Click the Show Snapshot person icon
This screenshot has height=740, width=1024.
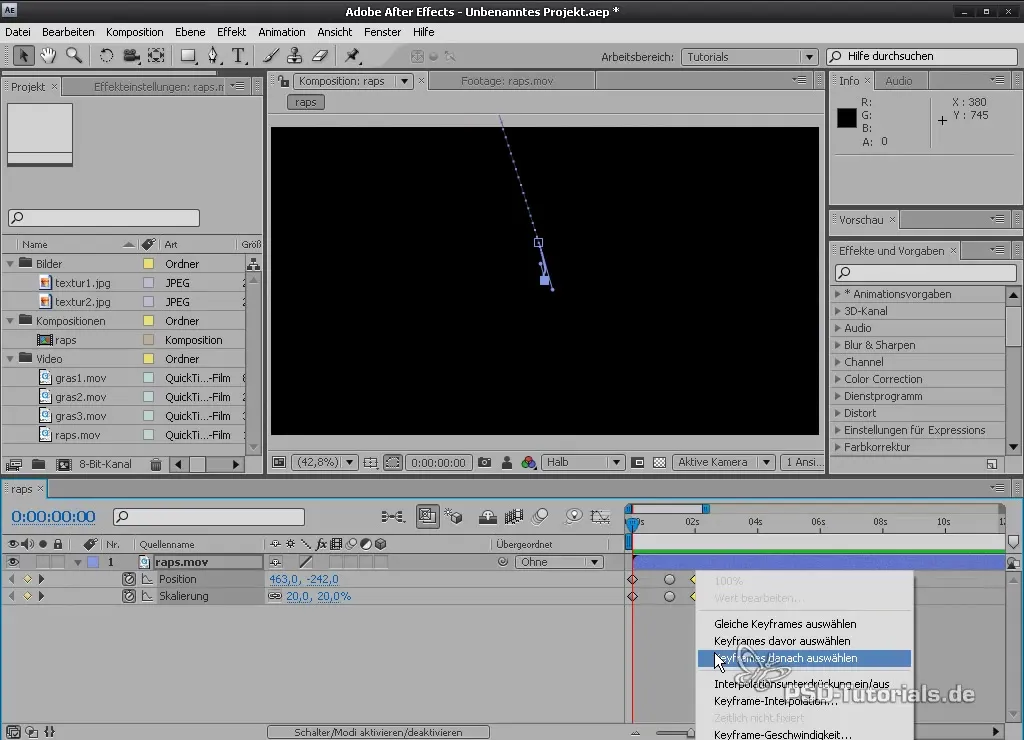pos(507,462)
